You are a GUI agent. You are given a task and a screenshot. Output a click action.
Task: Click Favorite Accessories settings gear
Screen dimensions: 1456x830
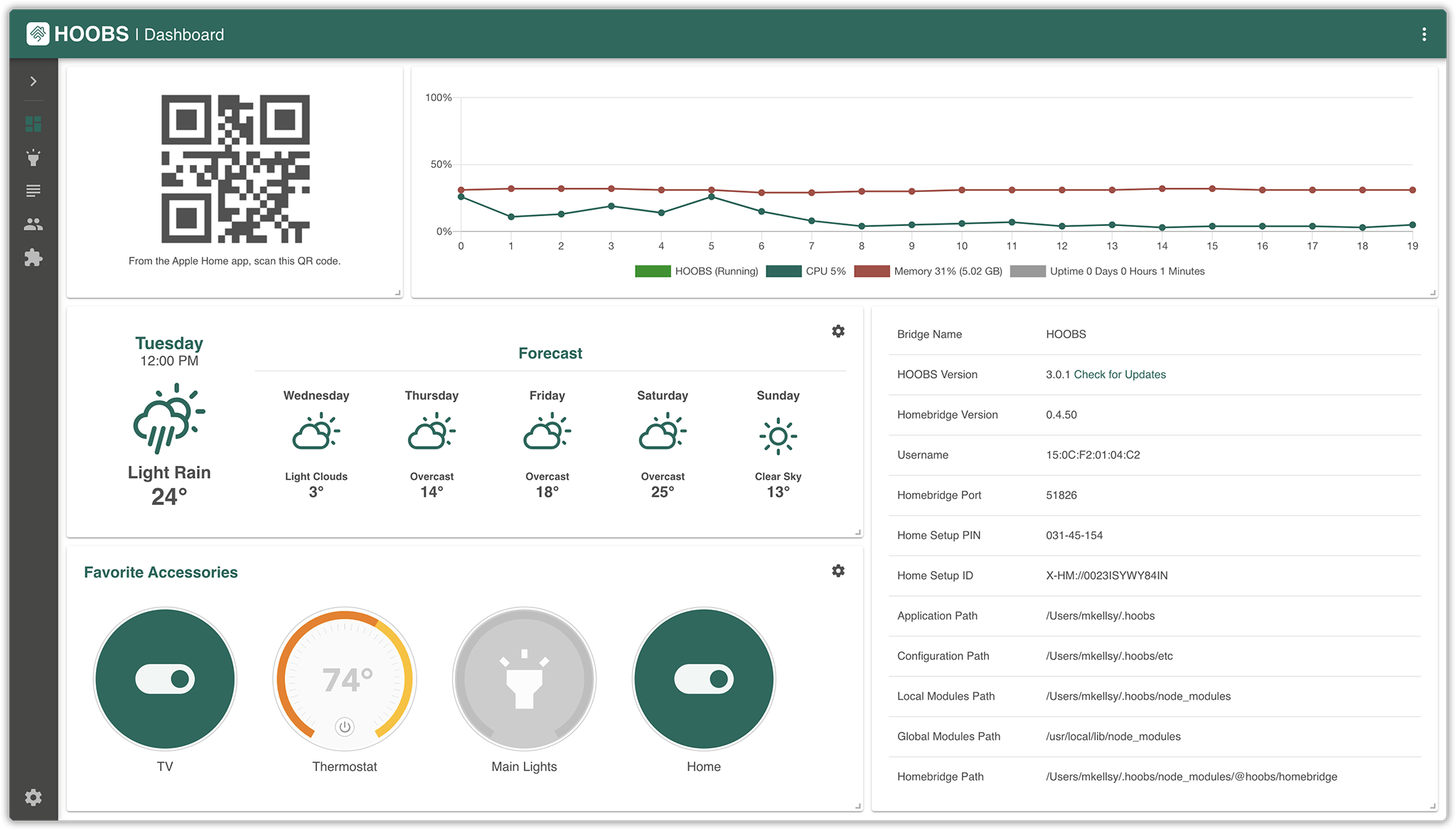838,571
